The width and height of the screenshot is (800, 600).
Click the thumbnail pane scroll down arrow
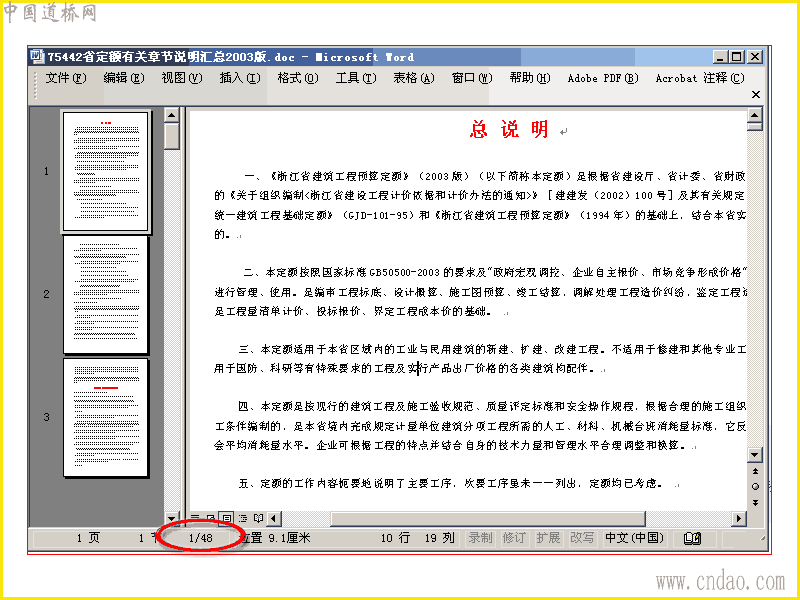coord(172,518)
